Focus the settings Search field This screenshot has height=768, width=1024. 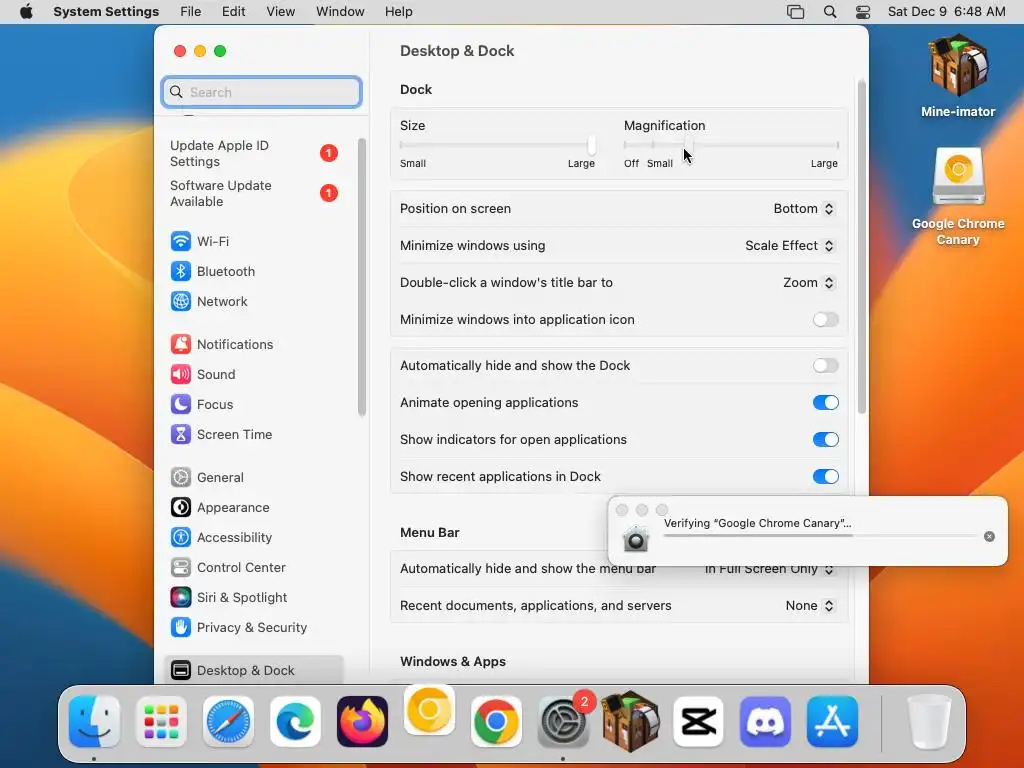[262, 92]
